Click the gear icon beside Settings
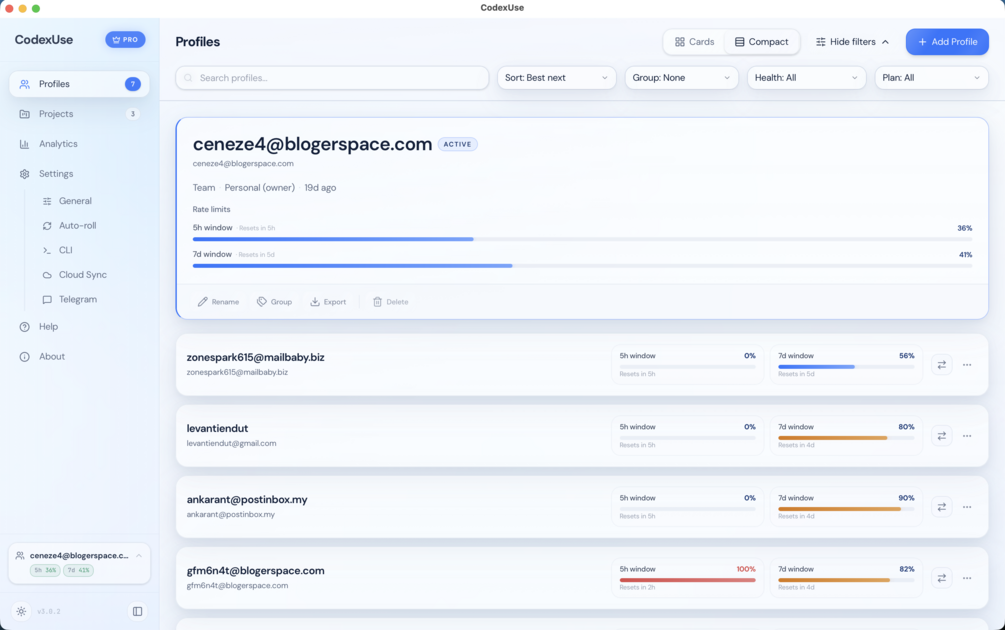 click(x=24, y=174)
